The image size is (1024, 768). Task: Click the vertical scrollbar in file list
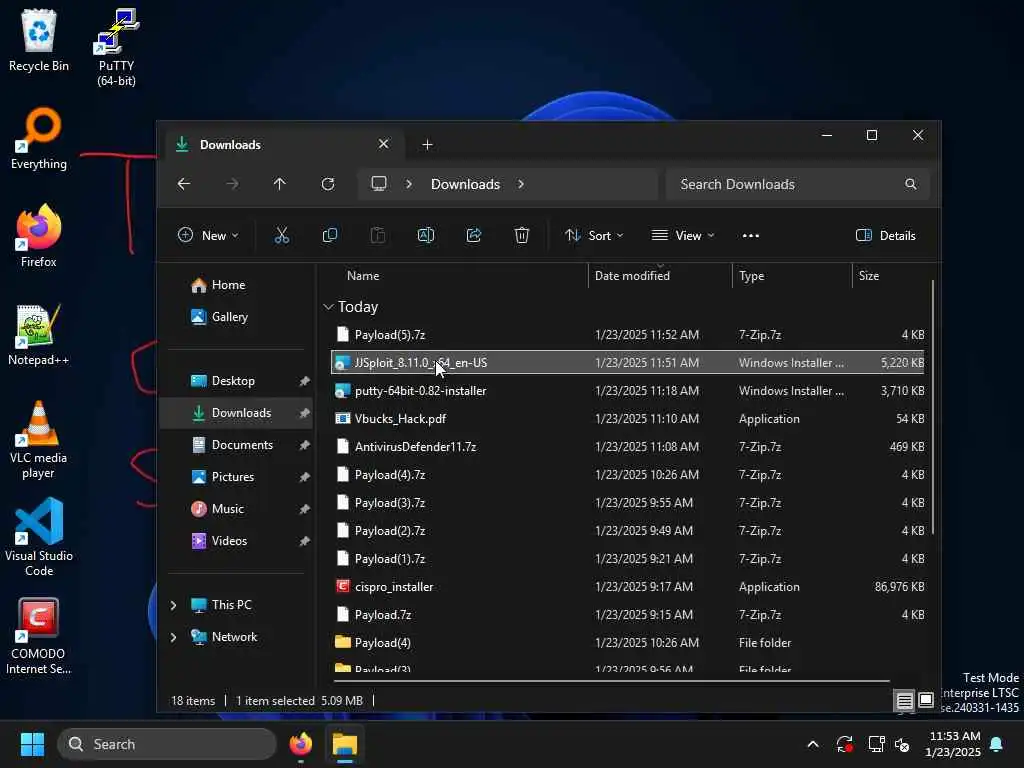tap(933, 405)
